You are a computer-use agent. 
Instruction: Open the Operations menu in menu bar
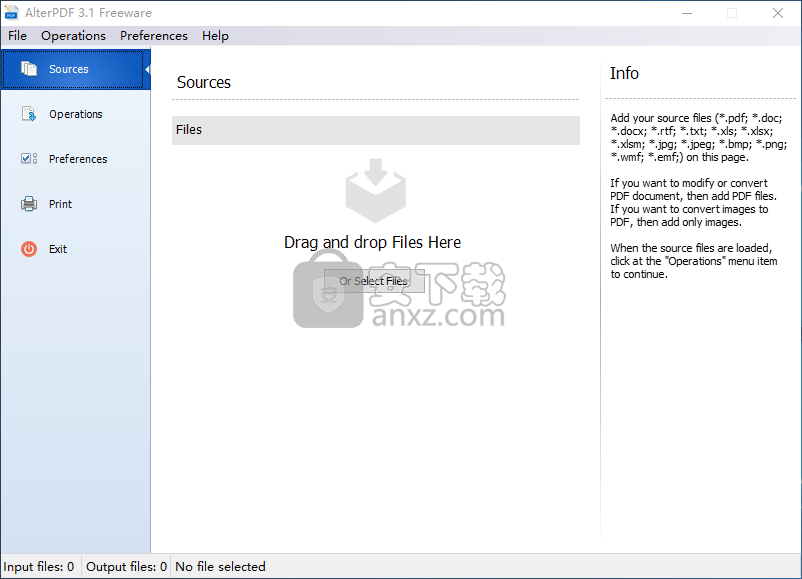pos(73,36)
